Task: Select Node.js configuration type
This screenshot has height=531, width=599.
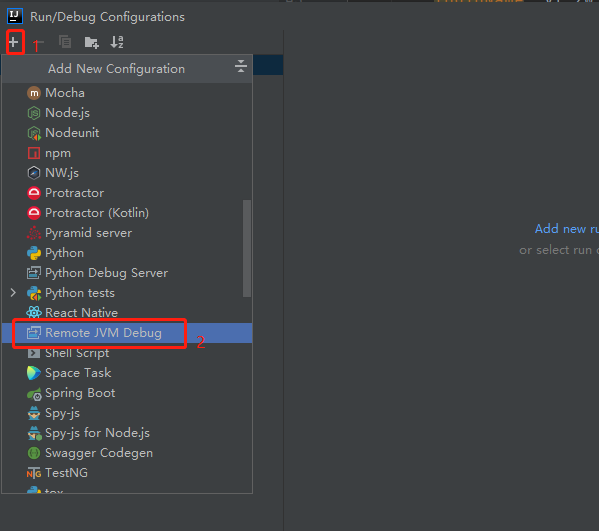Action: pos(127,113)
